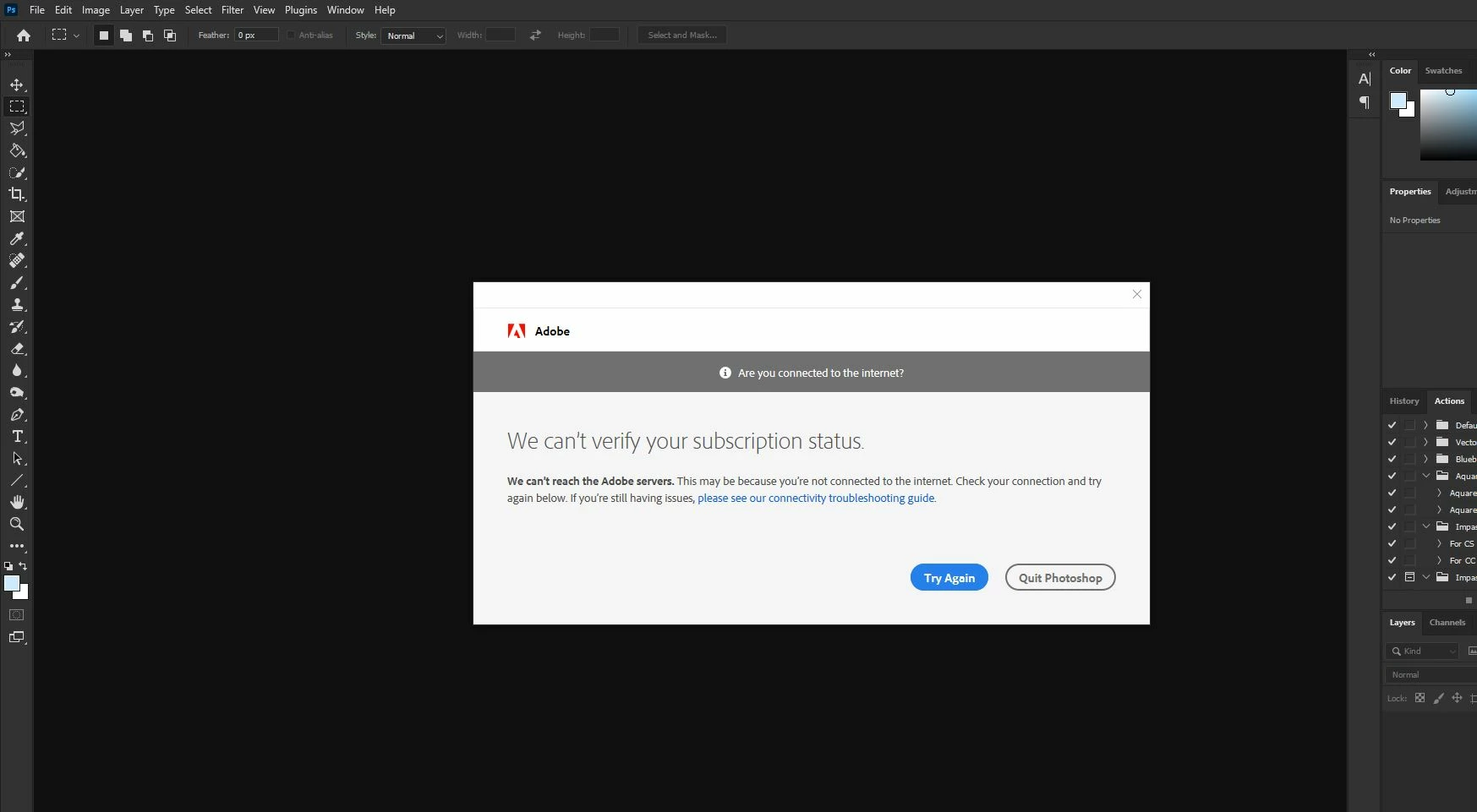The height and width of the screenshot is (812, 1477).
Task: Open the connectivity troubleshooting guide link
Action: 816,499
